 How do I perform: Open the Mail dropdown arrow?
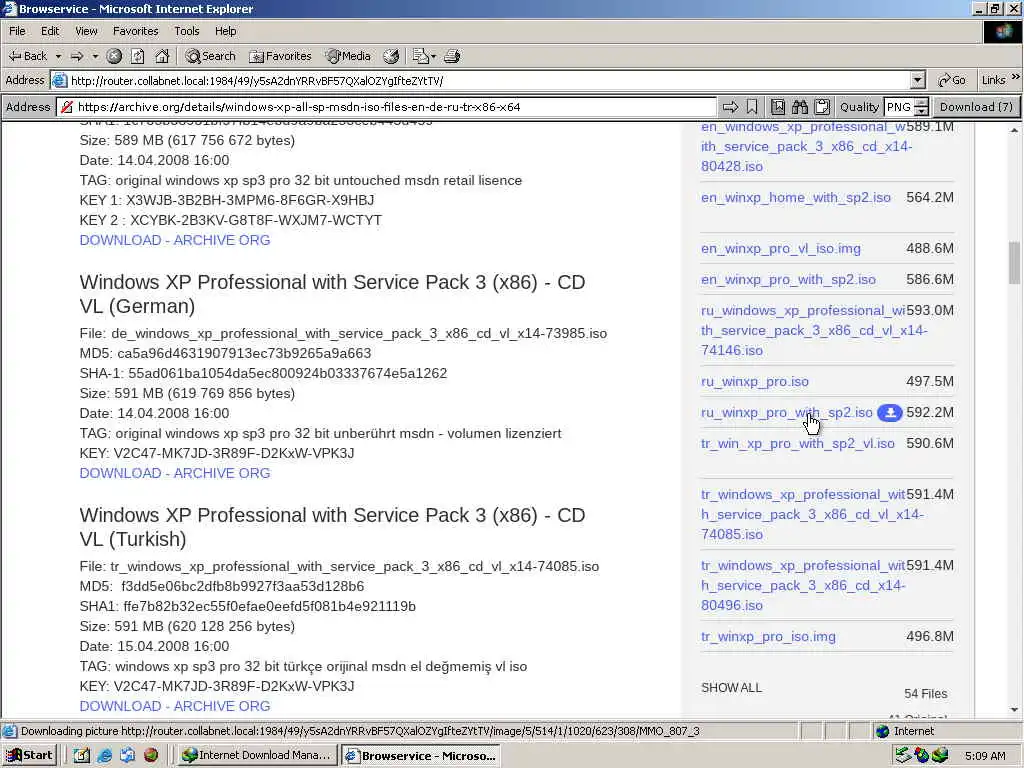coord(434,56)
